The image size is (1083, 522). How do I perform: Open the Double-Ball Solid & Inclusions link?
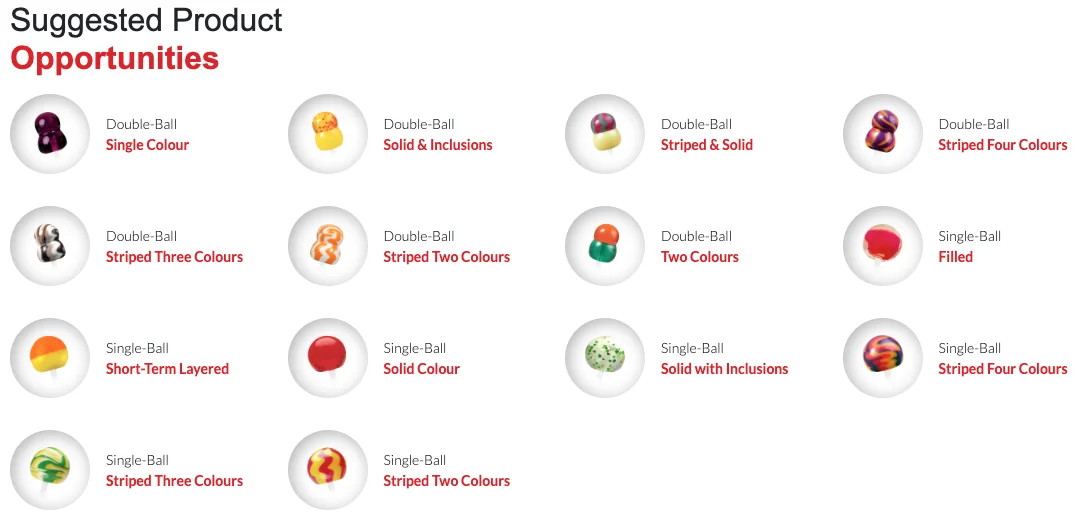coord(438,145)
